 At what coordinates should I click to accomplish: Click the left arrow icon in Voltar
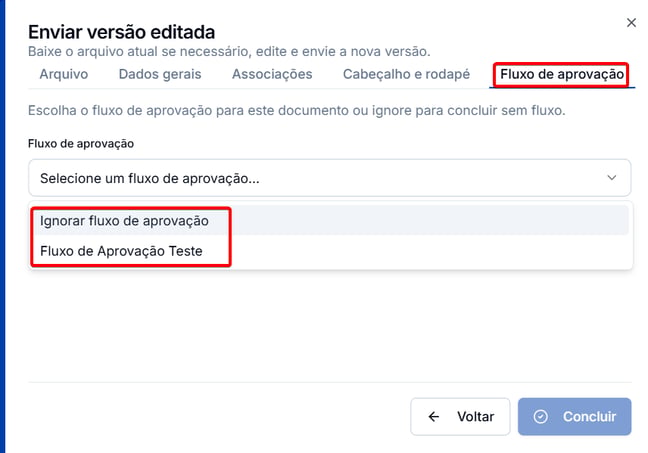point(434,417)
